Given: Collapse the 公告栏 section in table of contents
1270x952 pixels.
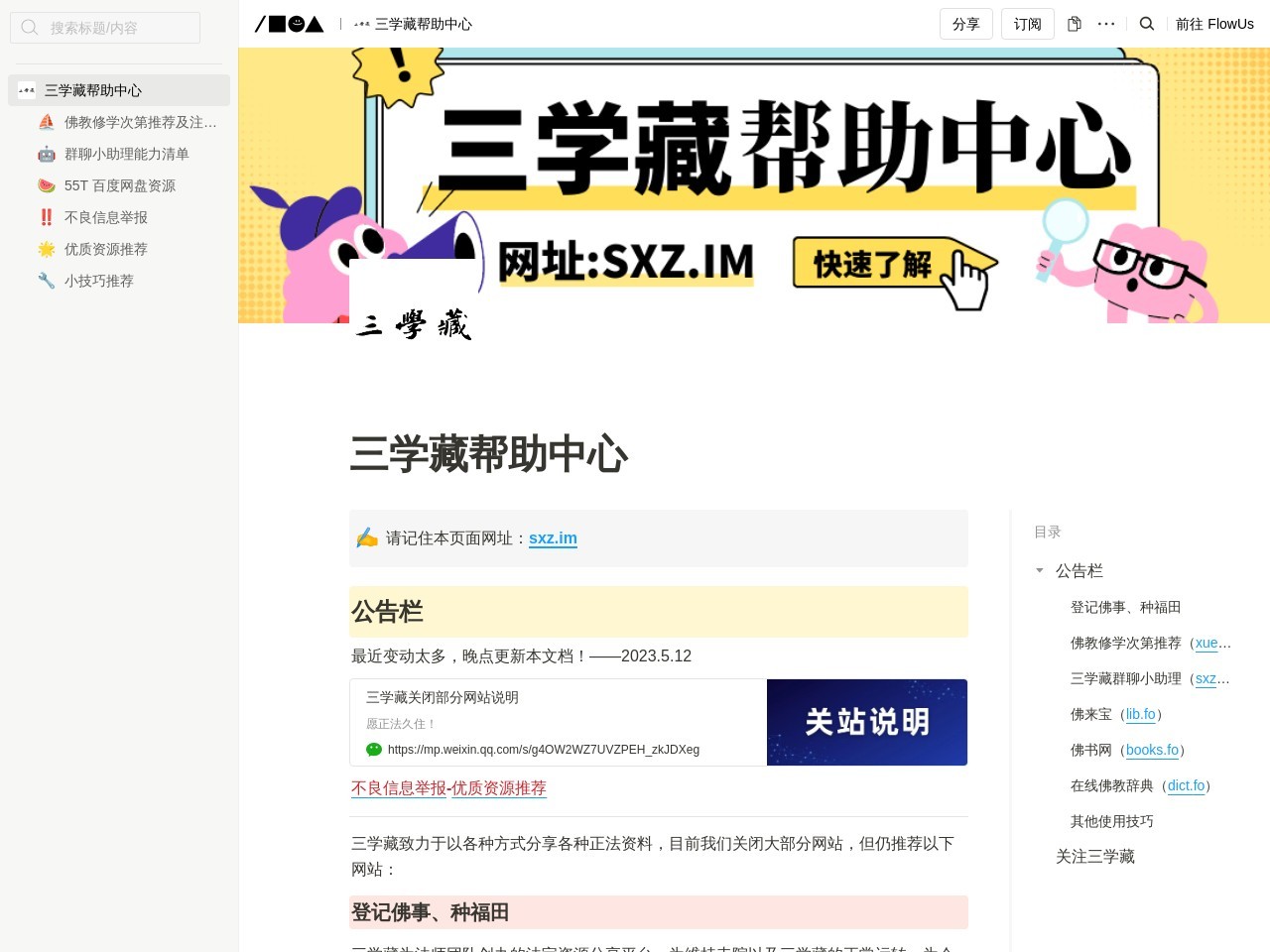Looking at the screenshot, I should (x=1039, y=570).
